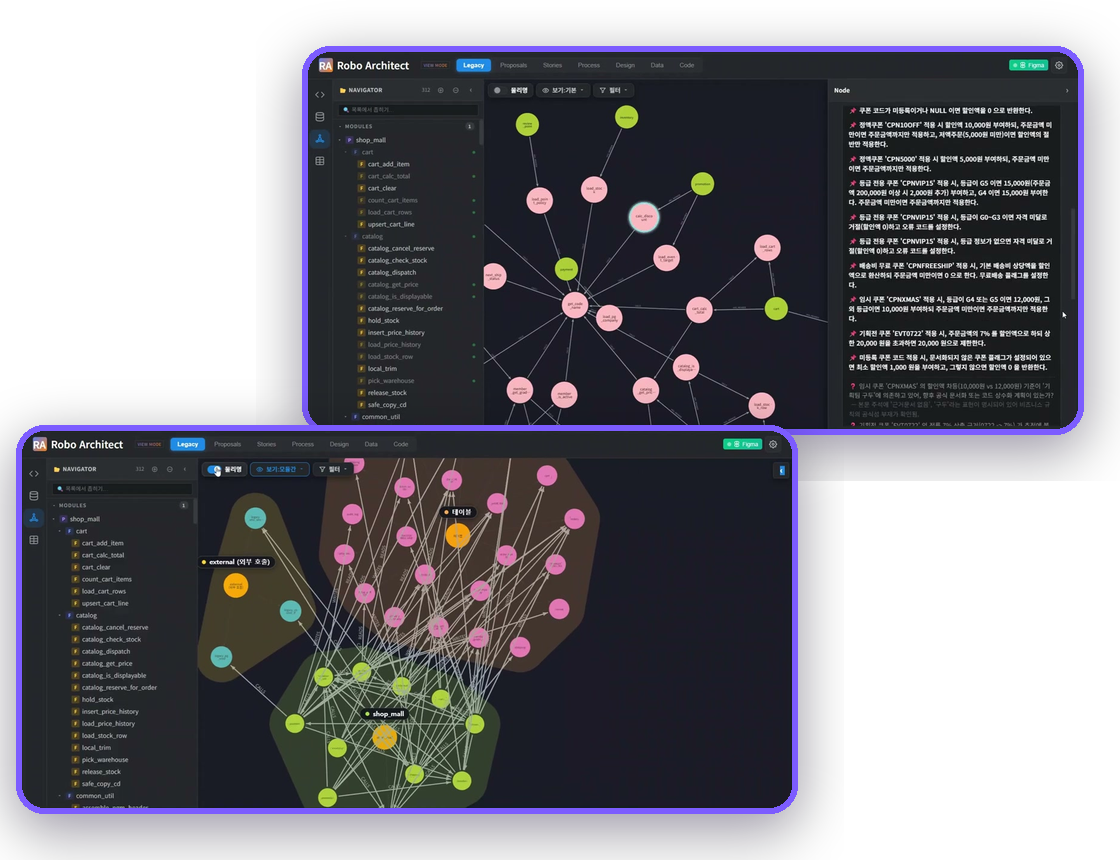1120x860 pixels.
Task: Collapse Node panel chevron in top window
Action: tap(1067, 91)
